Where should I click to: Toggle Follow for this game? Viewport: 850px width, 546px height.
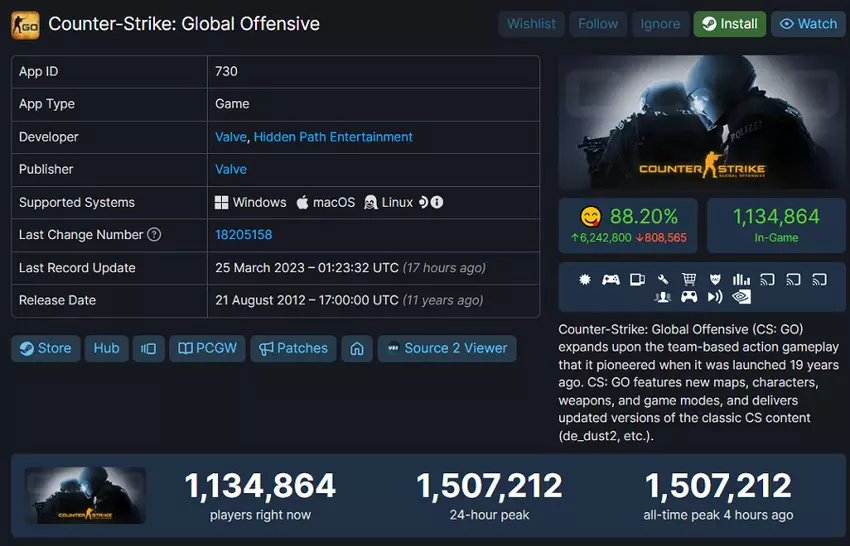pyautogui.click(x=598, y=24)
